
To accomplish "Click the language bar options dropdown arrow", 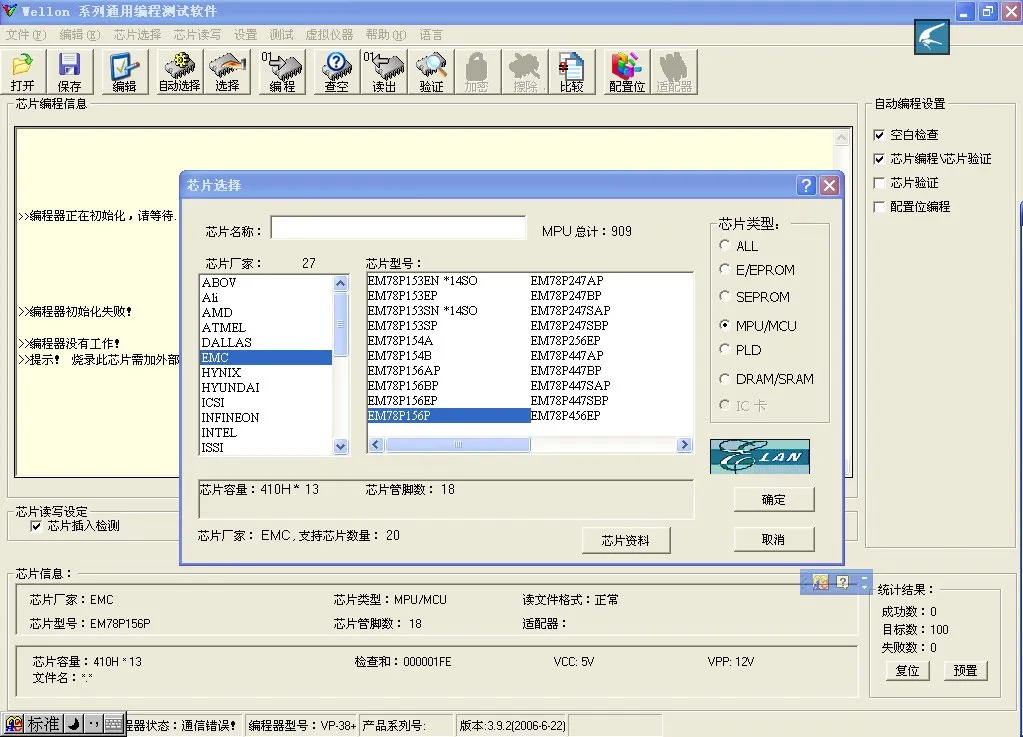I will [x=864, y=586].
